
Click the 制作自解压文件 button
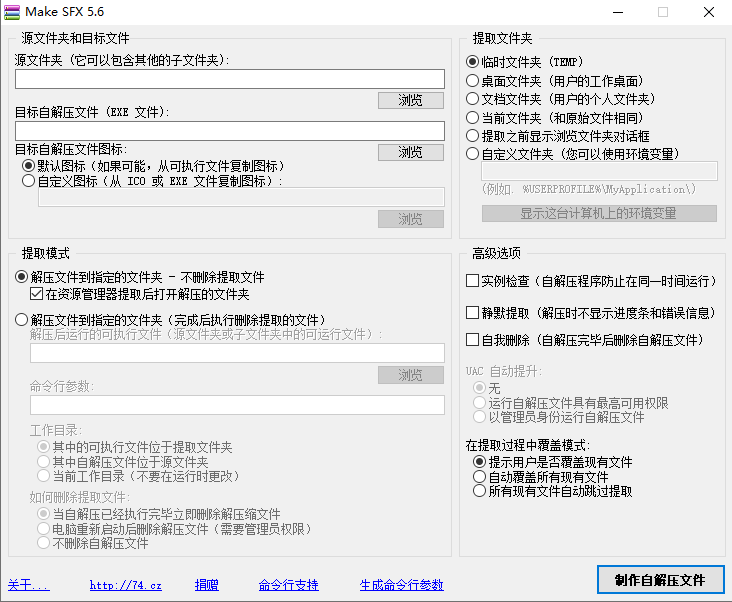coord(659,580)
